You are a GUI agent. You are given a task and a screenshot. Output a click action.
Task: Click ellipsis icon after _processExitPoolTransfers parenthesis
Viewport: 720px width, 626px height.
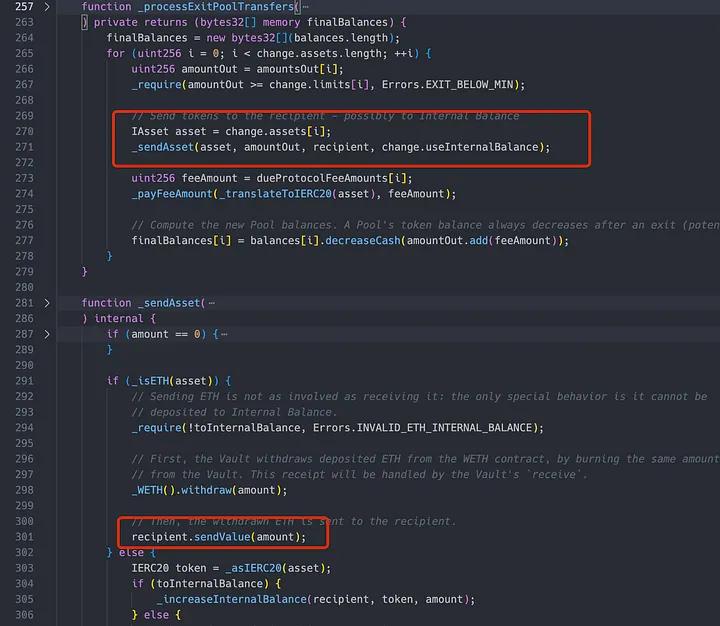pyautogui.click(x=300, y=7)
